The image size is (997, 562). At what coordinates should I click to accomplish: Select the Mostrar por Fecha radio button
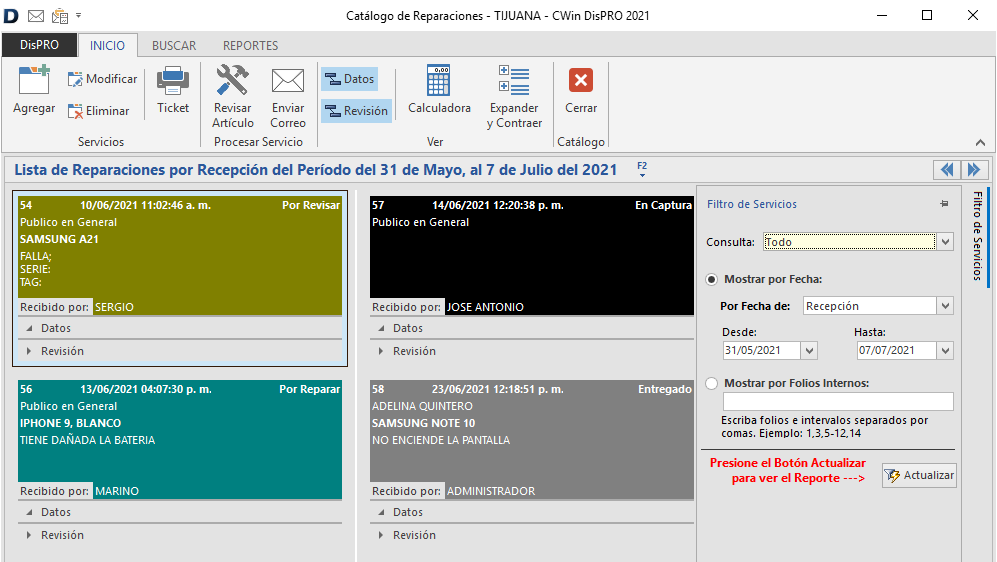click(712, 280)
